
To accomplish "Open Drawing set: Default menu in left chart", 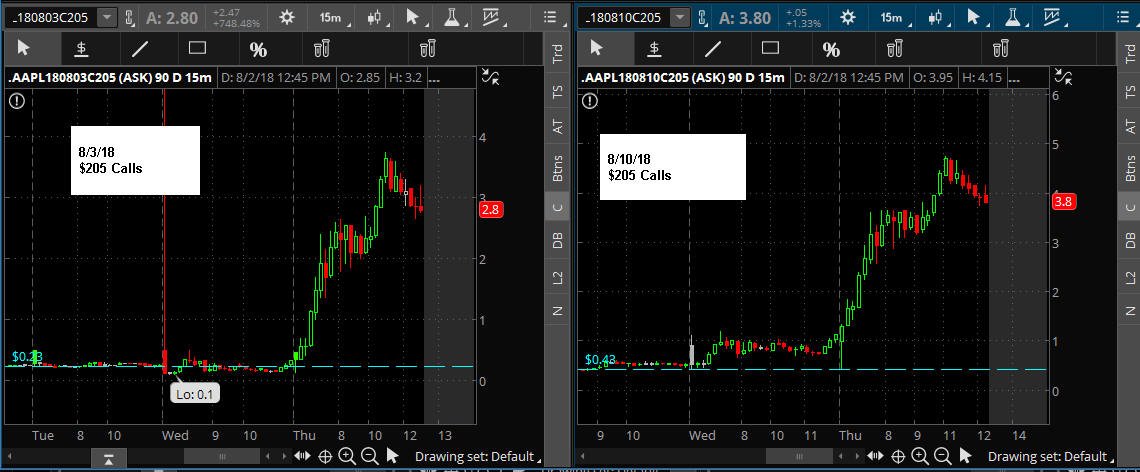I will pyautogui.click(x=475, y=457).
